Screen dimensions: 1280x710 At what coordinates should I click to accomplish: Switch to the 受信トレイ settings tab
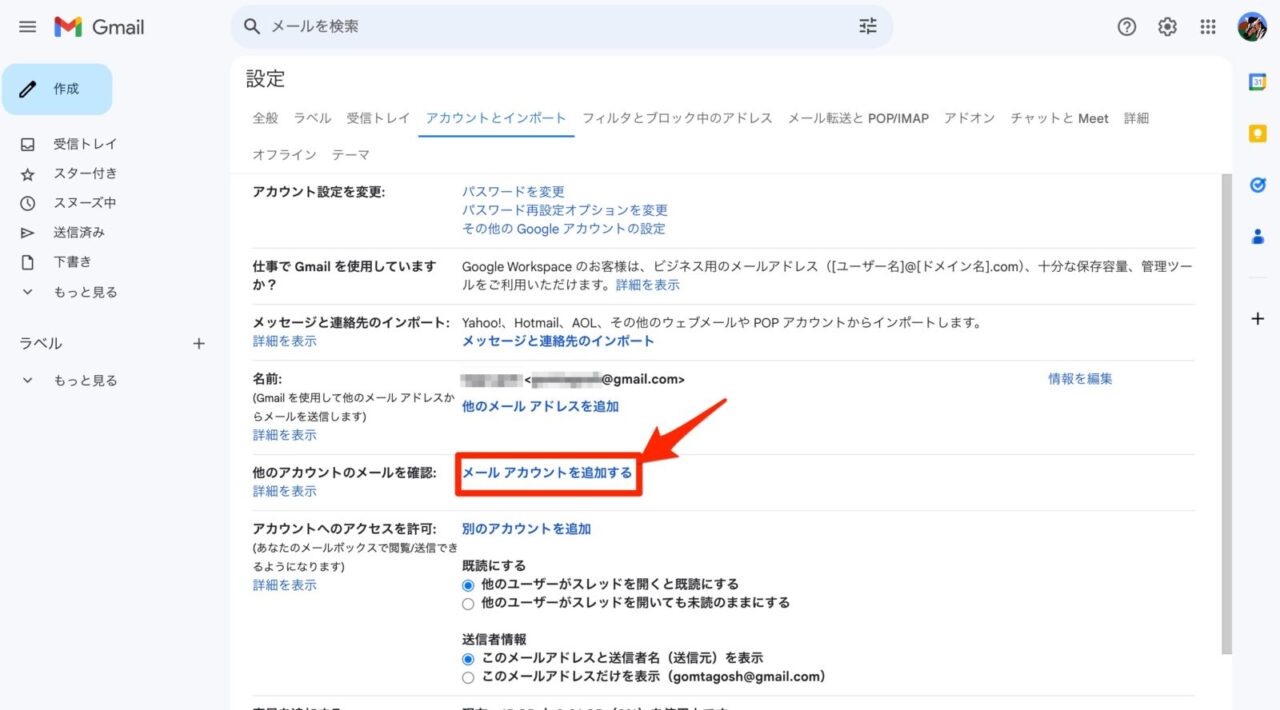(x=379, y=118)
